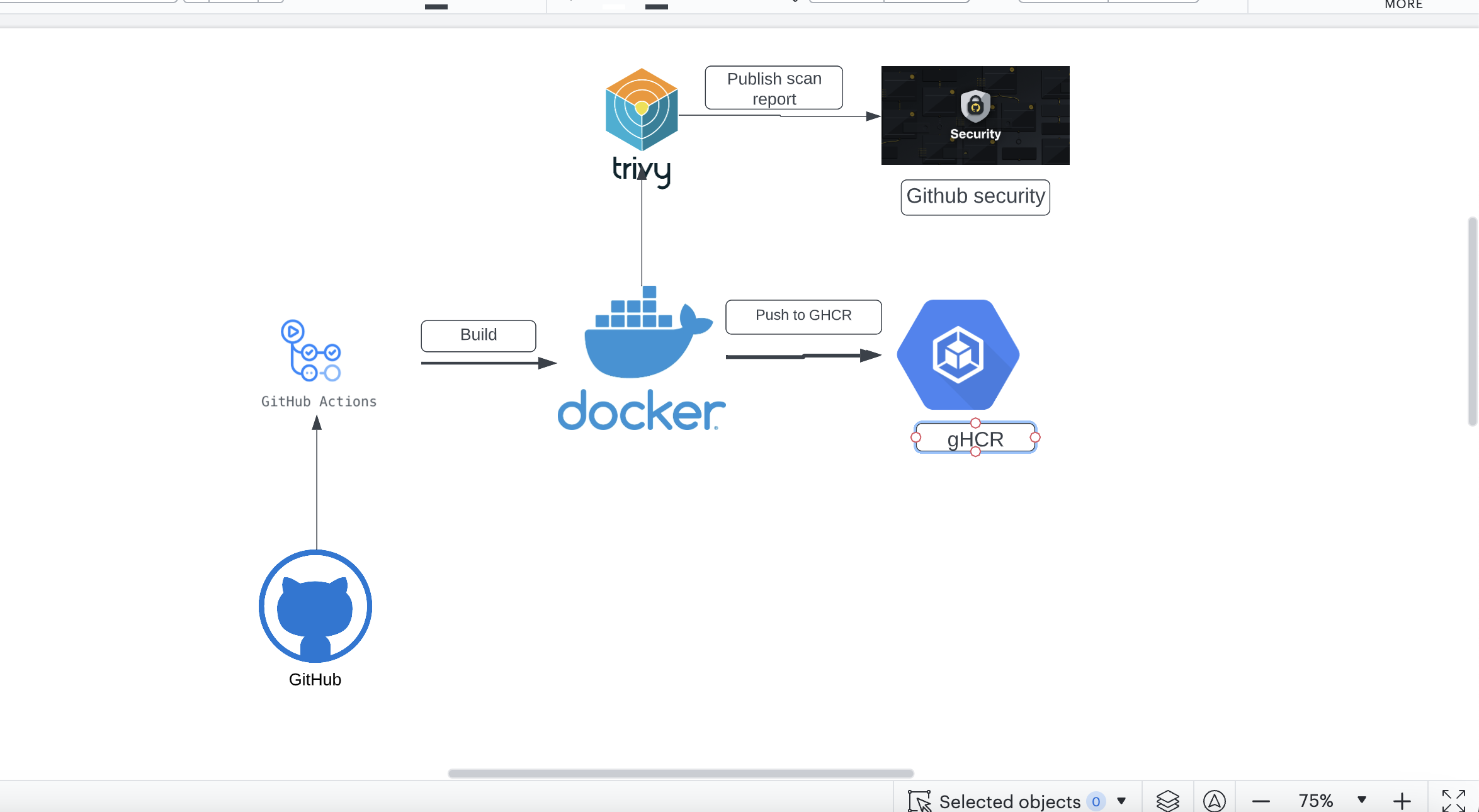Click the vertical scrollbar thumb
Viewport: 1479px width, 812px height.
[1472, 322]
